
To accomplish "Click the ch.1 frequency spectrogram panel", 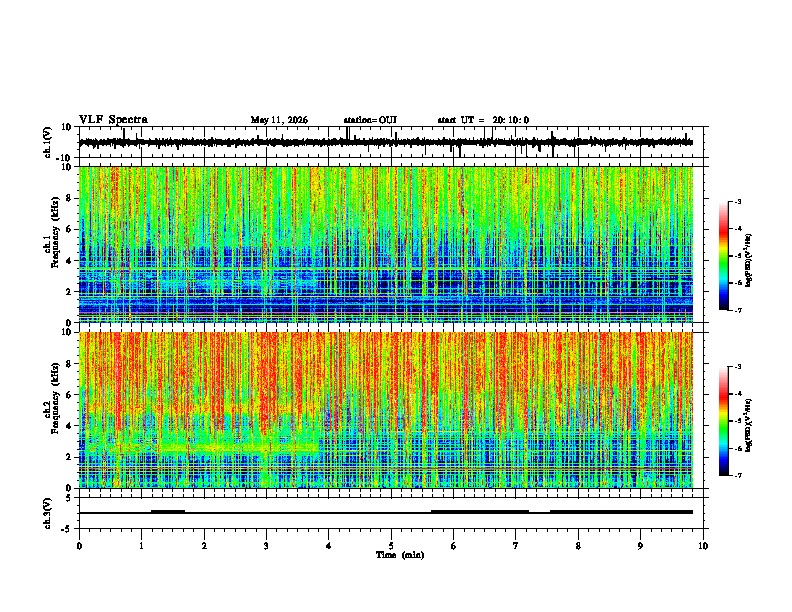I will (386, 244).
